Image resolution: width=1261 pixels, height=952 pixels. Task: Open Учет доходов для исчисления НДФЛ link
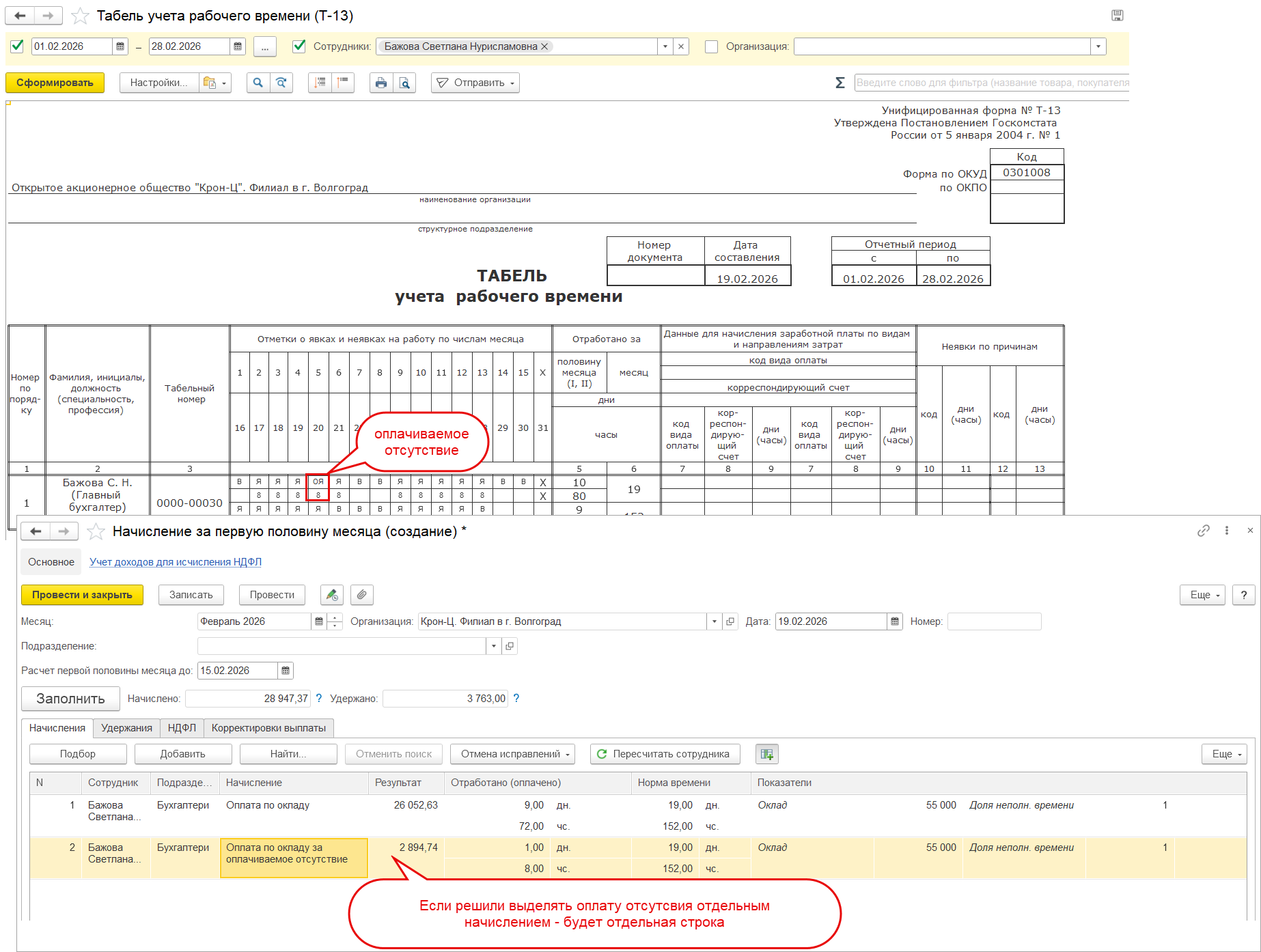click(x=176, y=562)
